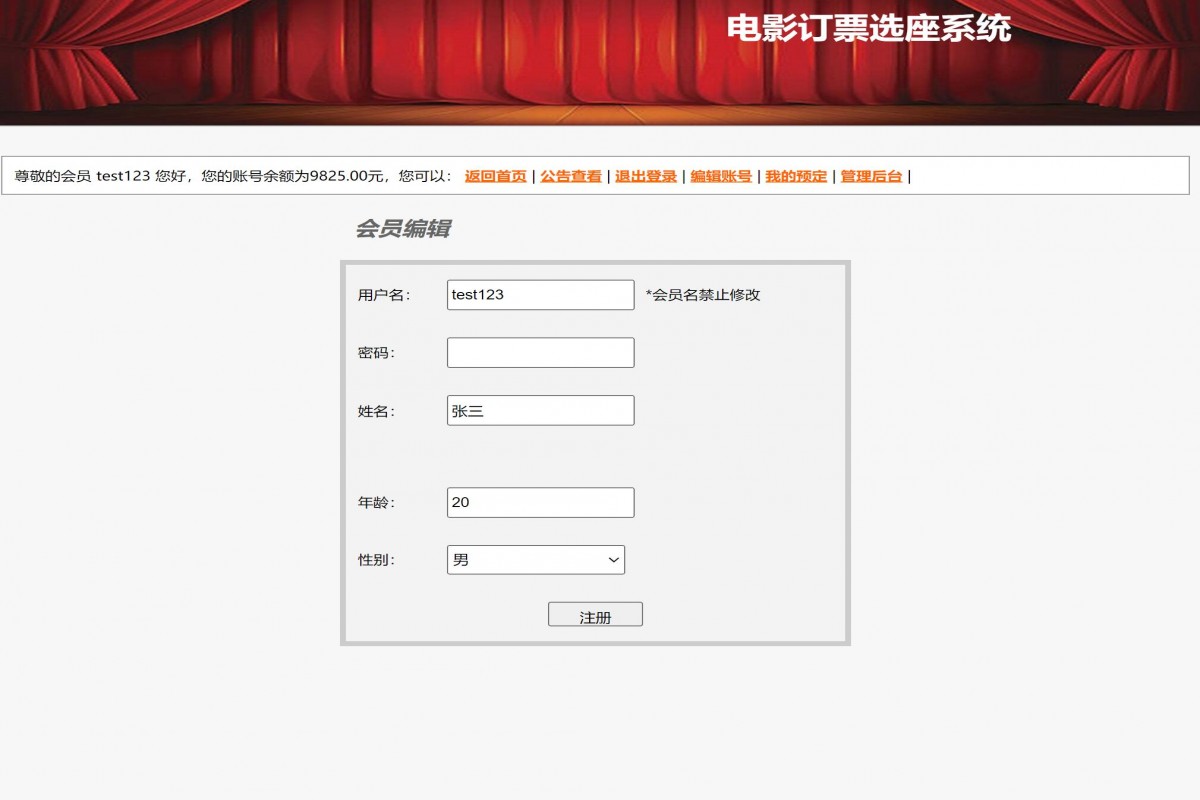View 我的预定 reservations

pos(796,176)
